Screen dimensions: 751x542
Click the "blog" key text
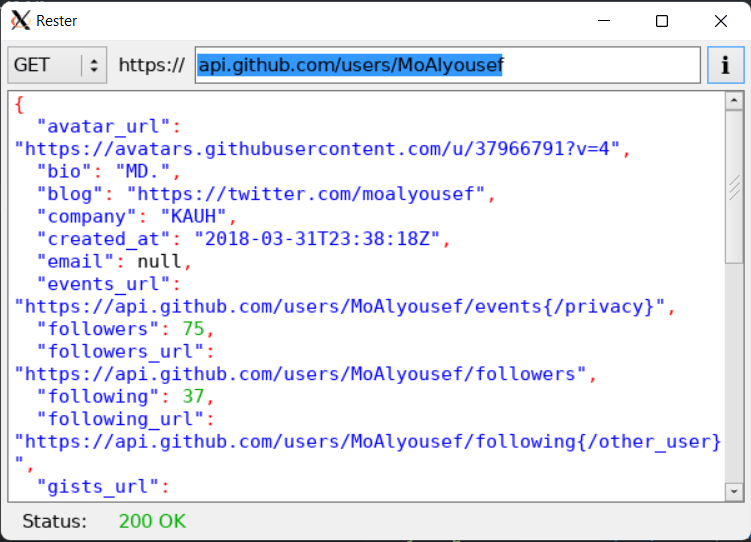(x=70, y=194)
